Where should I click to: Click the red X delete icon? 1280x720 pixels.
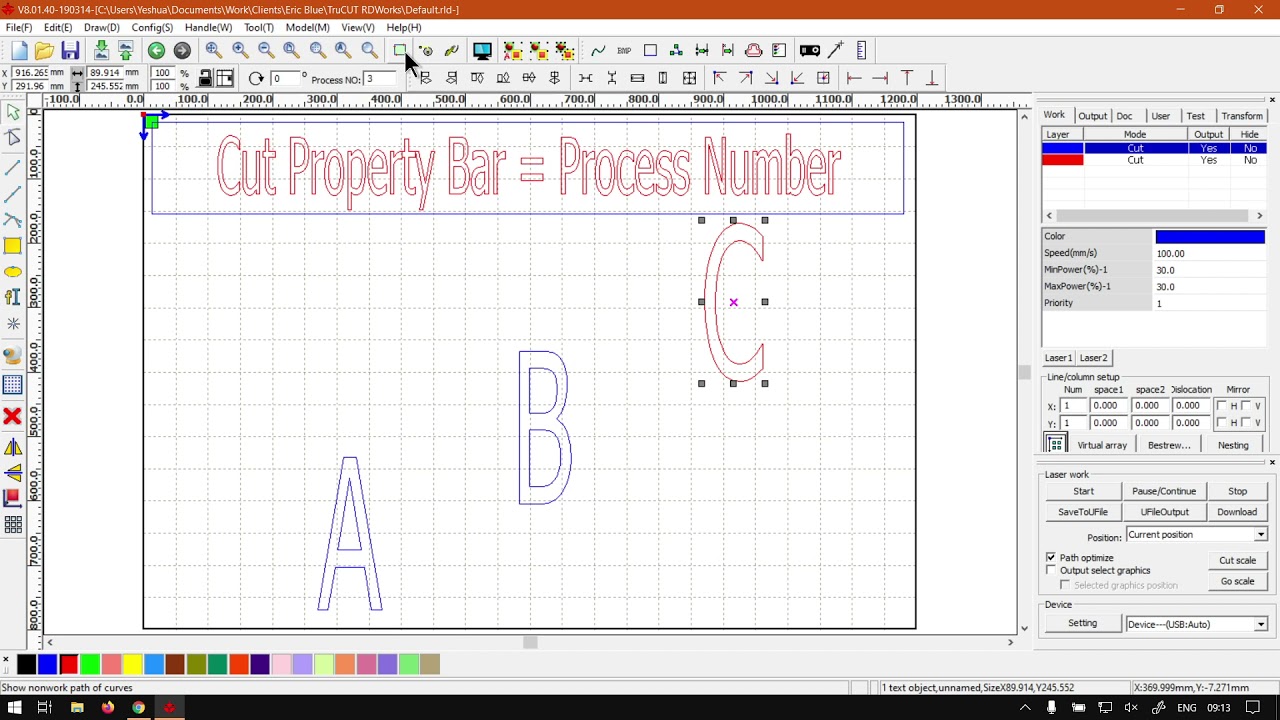(13, 416)
